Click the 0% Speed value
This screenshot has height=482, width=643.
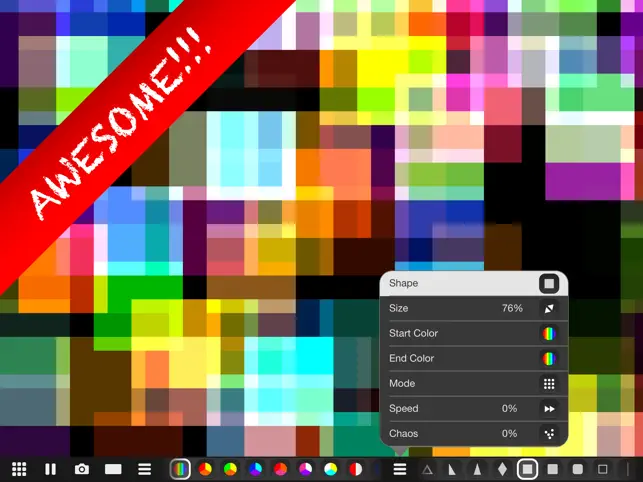point(509,409)
